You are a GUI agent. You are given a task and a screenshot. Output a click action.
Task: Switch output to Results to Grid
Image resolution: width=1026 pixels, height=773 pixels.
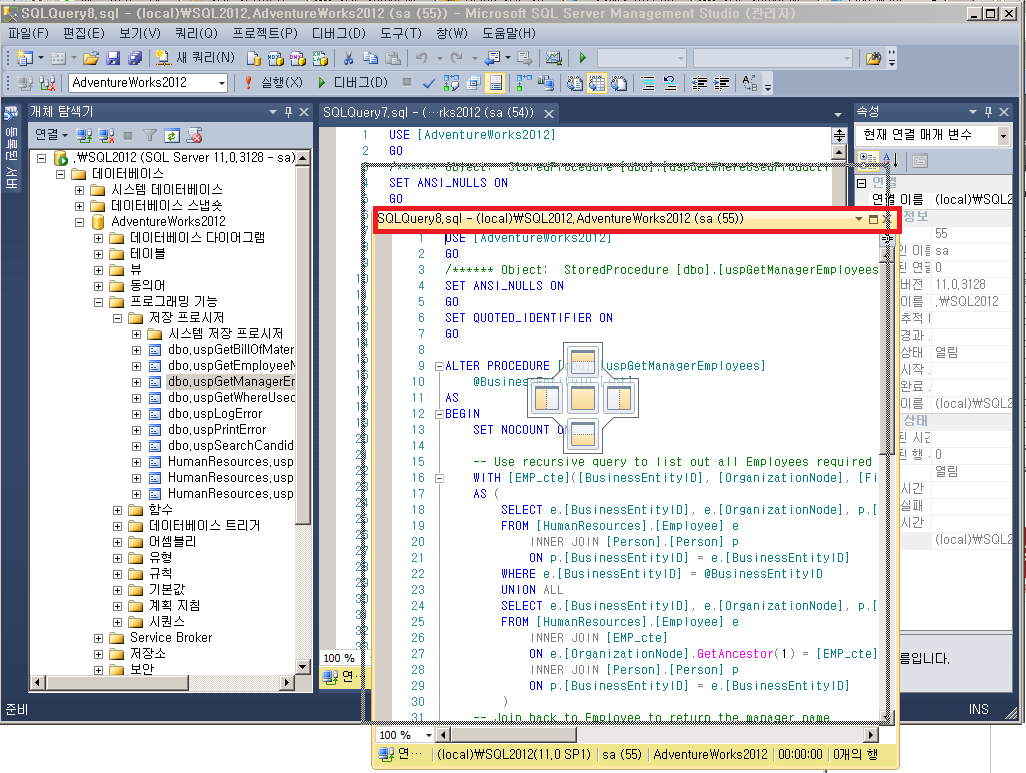pos(597,82)
